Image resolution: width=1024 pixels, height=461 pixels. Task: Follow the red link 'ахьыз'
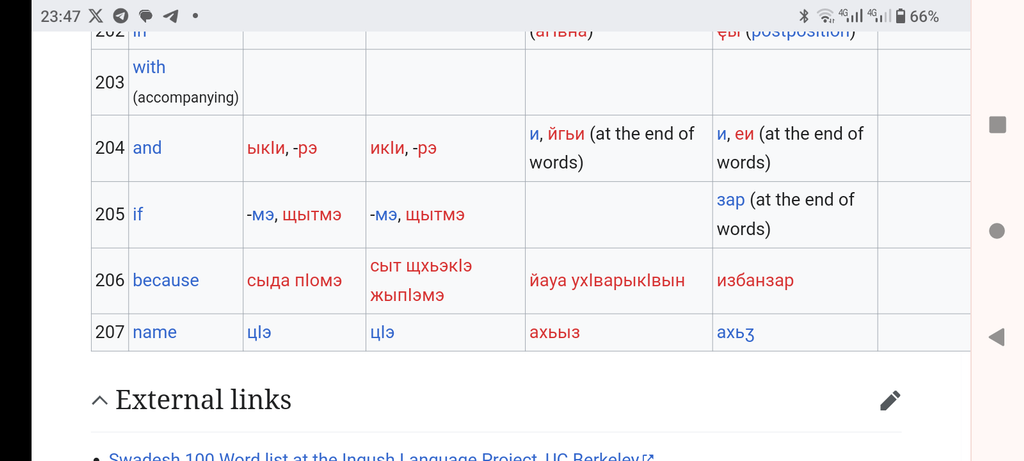click(554, 332)
